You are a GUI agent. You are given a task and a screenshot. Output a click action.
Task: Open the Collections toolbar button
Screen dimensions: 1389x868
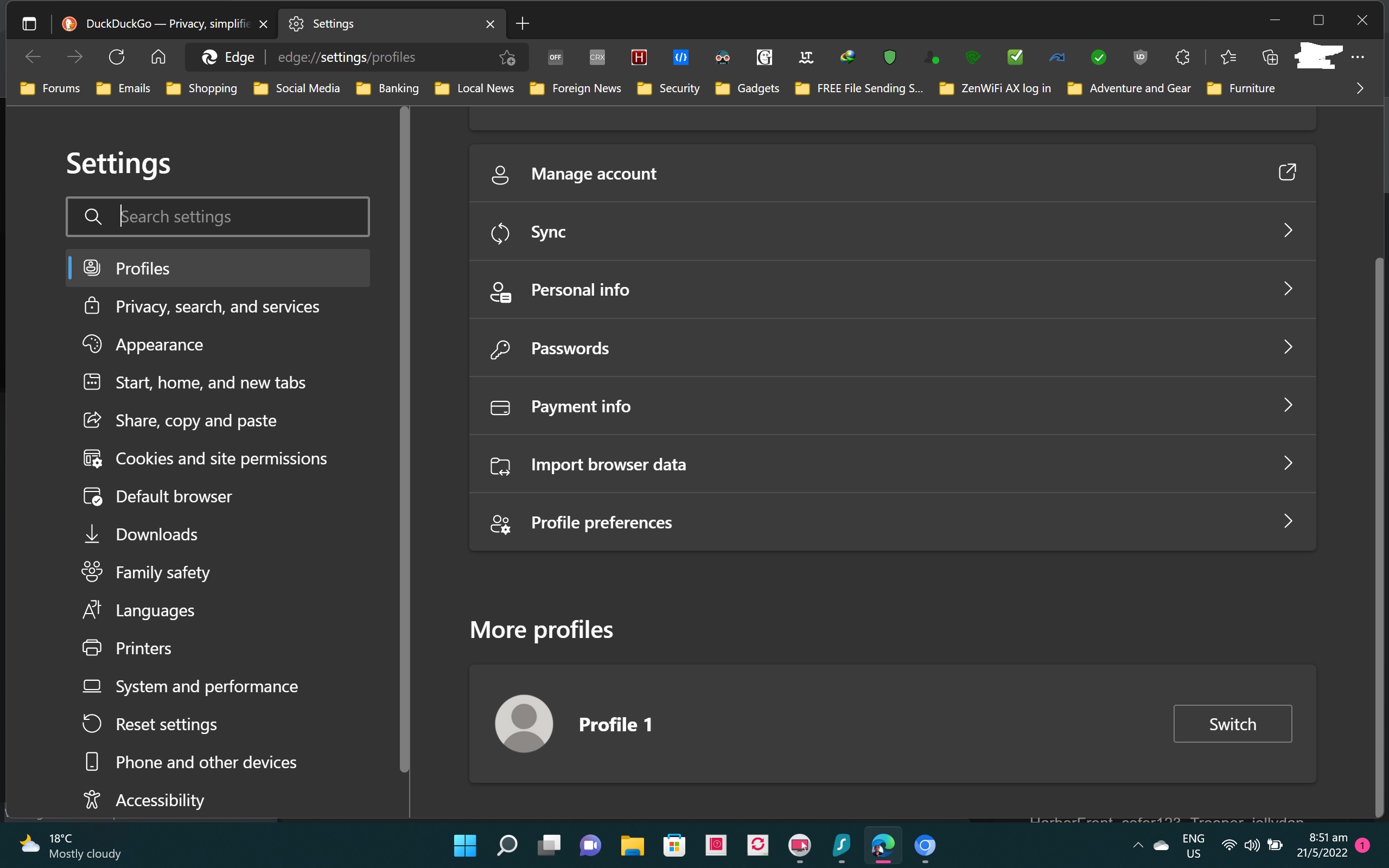[x=1270, y=57]
